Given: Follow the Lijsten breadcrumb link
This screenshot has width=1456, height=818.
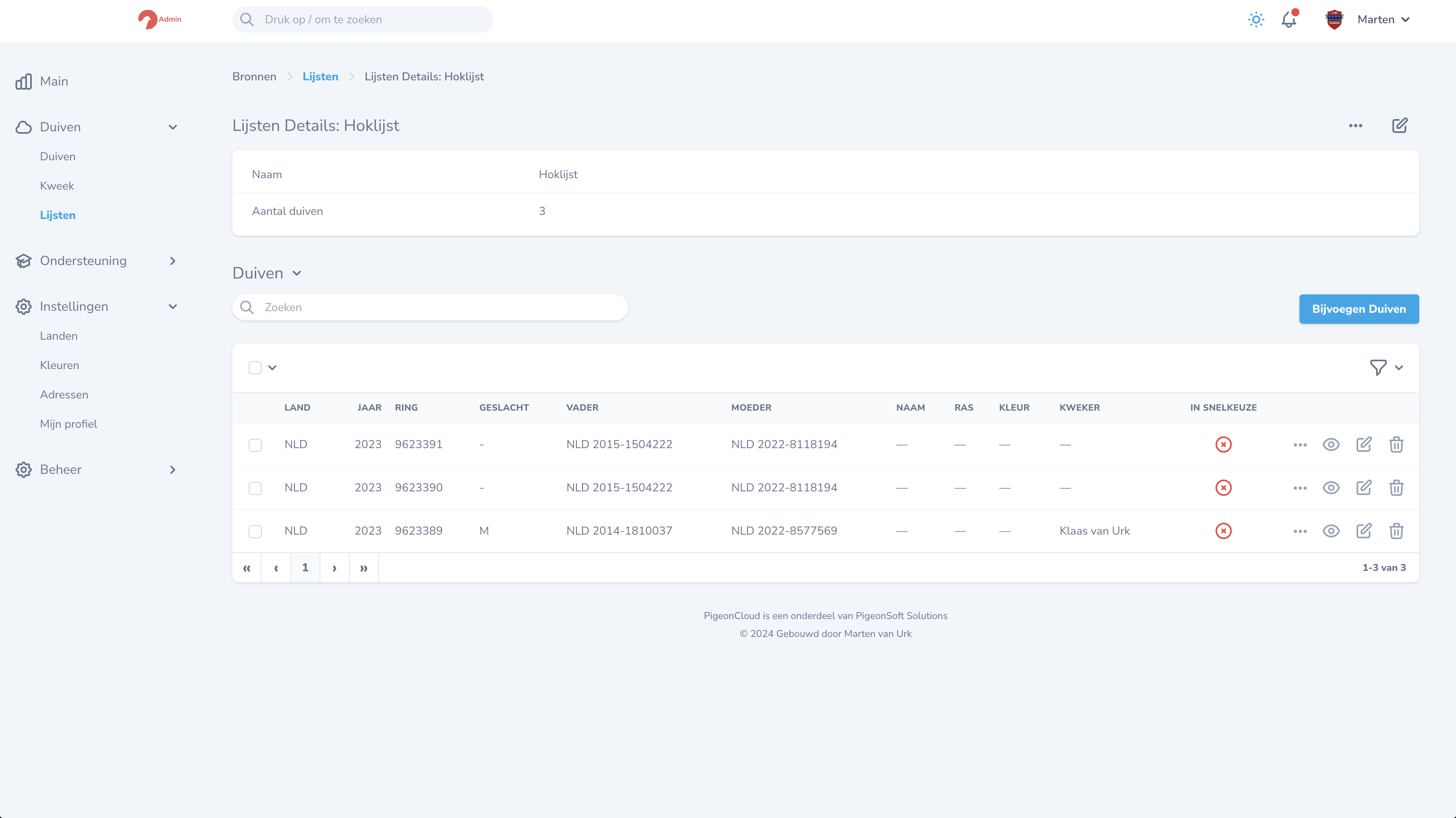Looking at the screenshot, I should (320, 77).
